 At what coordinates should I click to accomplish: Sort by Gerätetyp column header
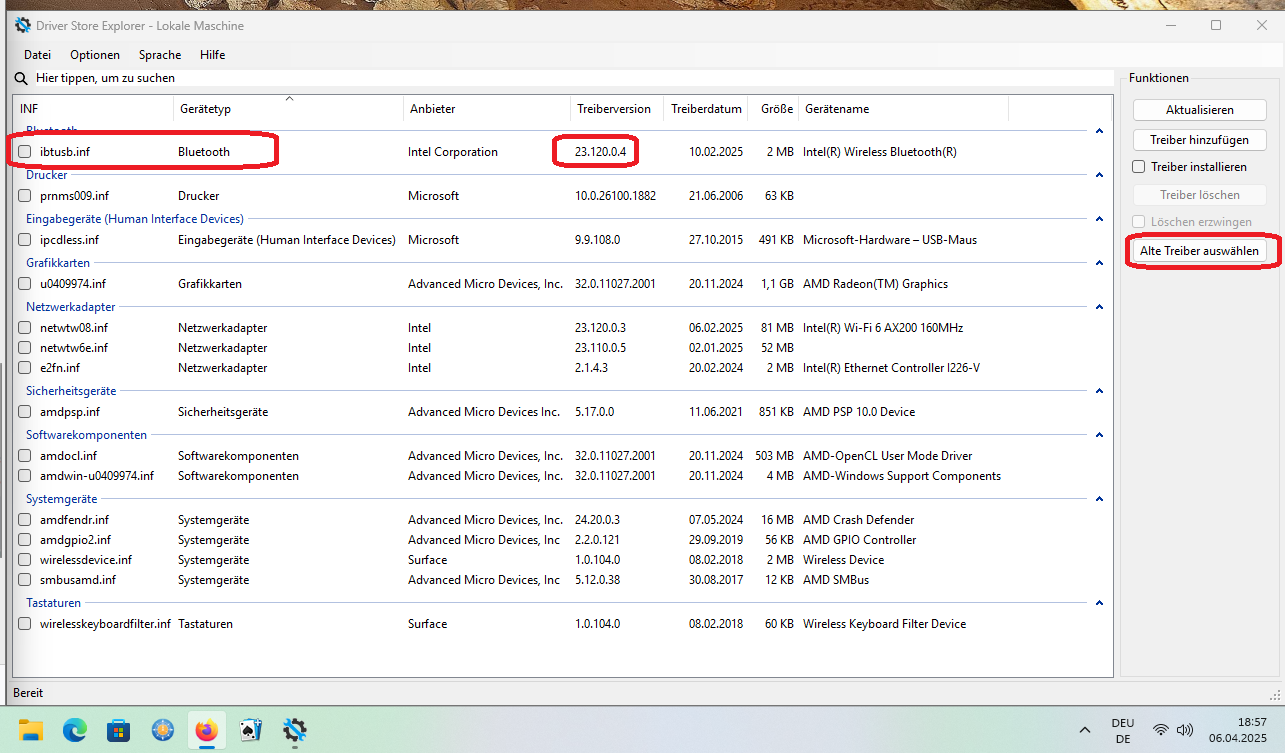click(x=288, y=109)
